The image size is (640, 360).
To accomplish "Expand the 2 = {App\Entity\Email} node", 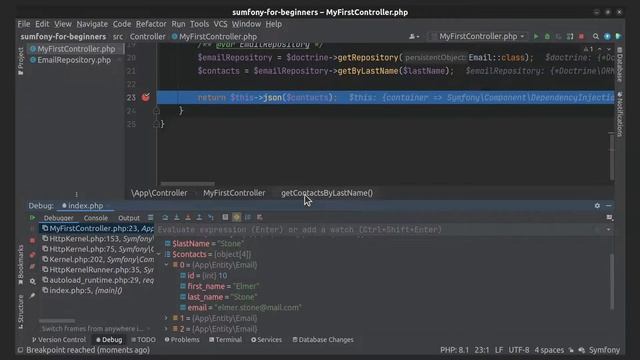I will point(167,329).
